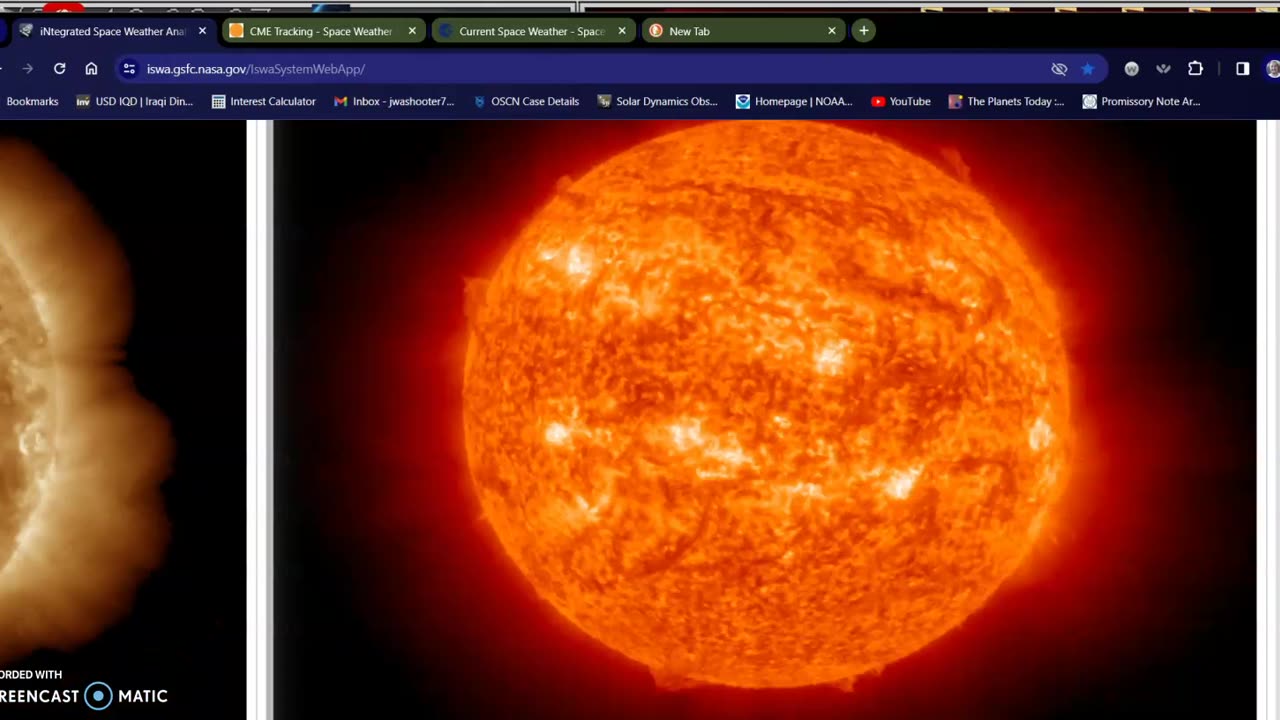This screenshot has height=720, width=1280.
Task: Click the forward navigation arrow
Action: 27,69
